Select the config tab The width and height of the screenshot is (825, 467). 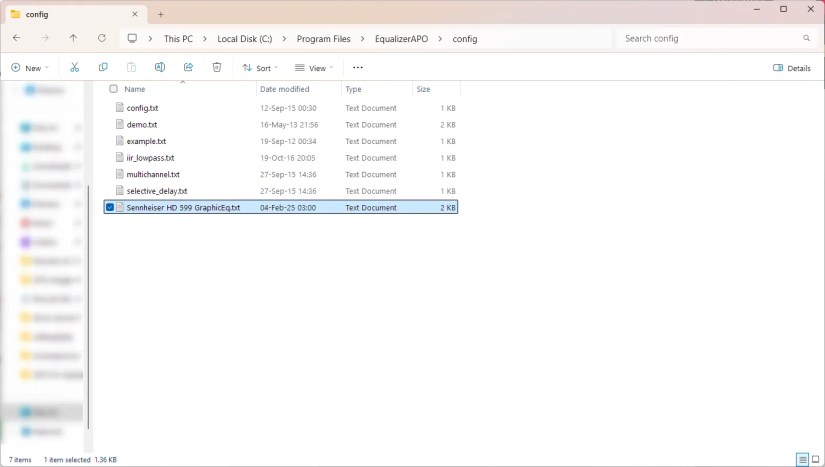pyautogui.click(x=74, y=14)
